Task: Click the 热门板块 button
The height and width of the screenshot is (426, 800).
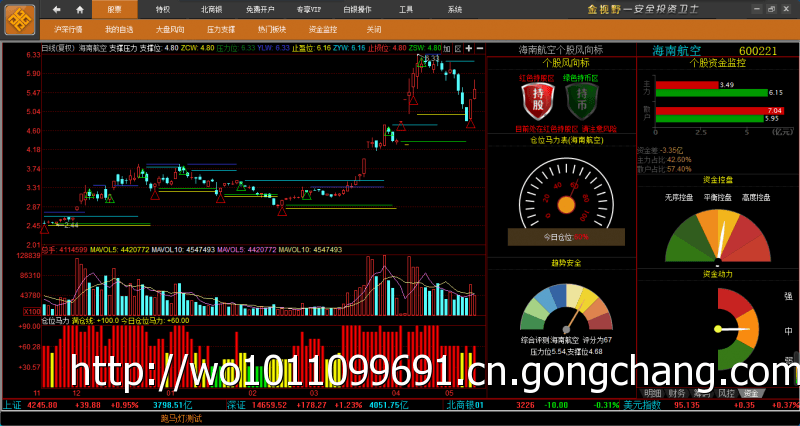Action: (271, 30)
